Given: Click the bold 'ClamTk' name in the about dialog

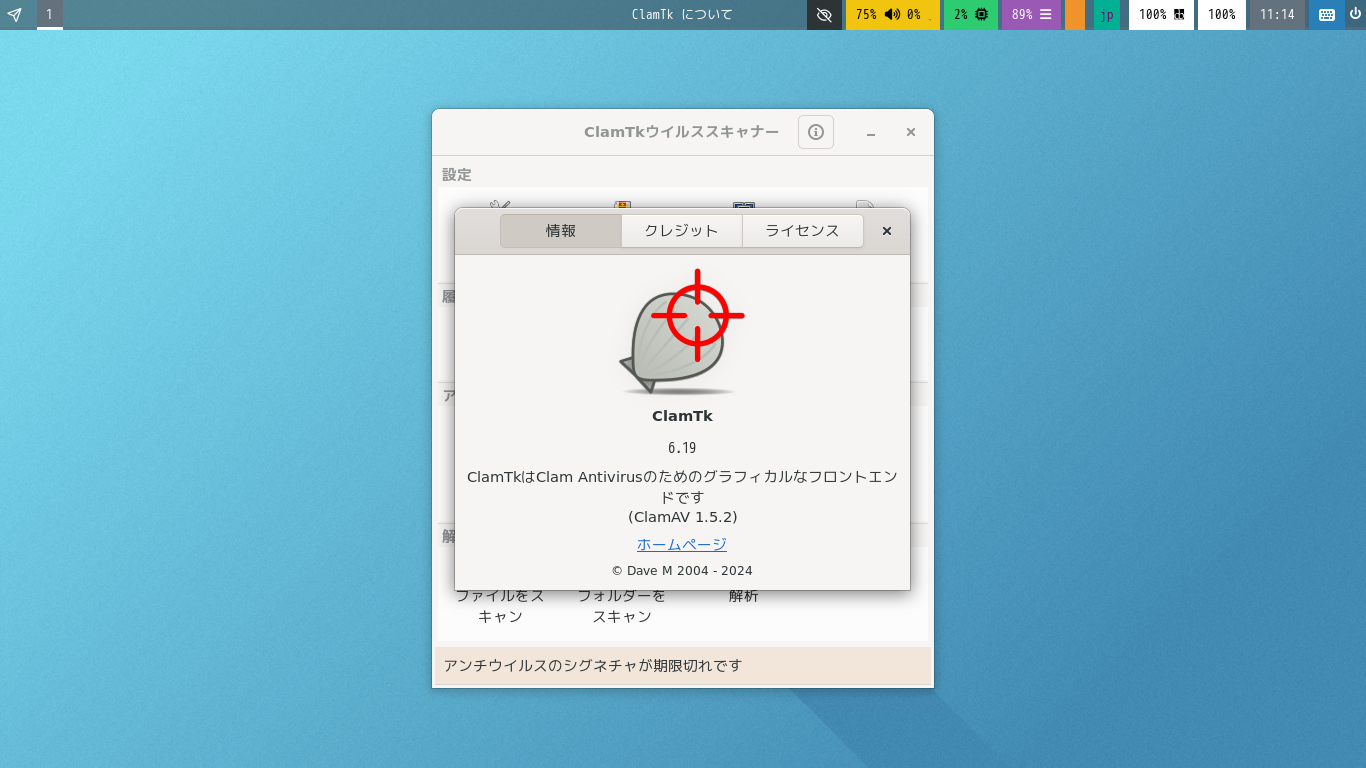Looking at the screenshot, I should (x=682, y=416).
